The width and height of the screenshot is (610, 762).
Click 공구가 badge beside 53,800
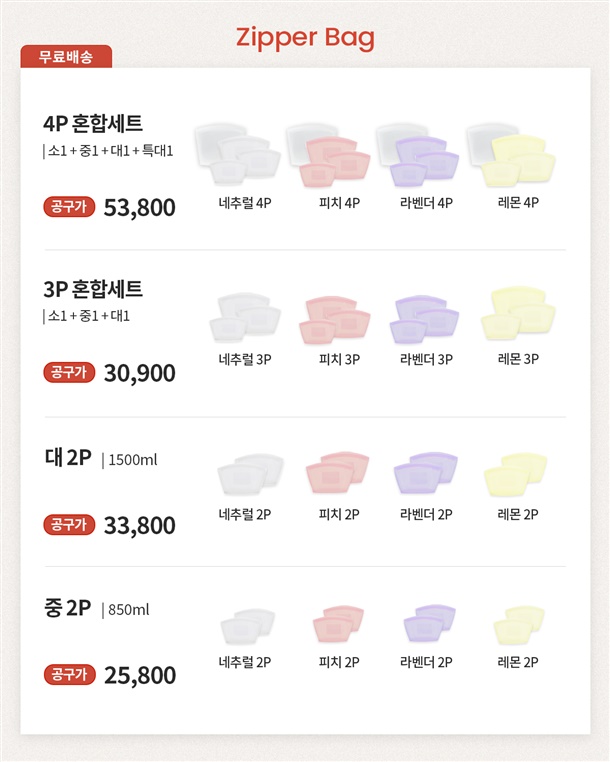point(69,207)
